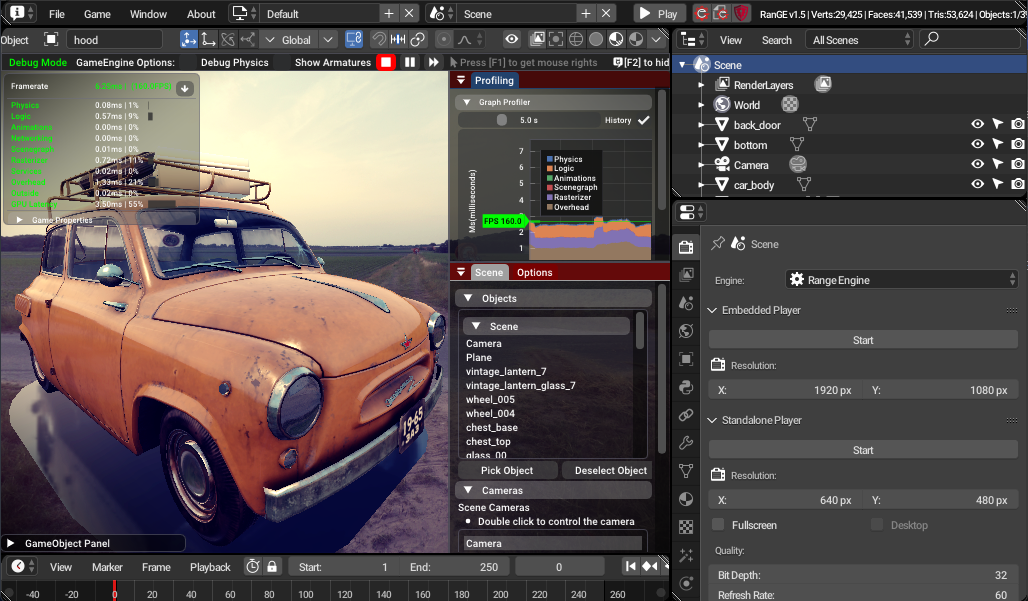Toggle render visibility of car_body
This screenshot has width=1028, height=601.
pyautogui.click(x=1017, y=185)
